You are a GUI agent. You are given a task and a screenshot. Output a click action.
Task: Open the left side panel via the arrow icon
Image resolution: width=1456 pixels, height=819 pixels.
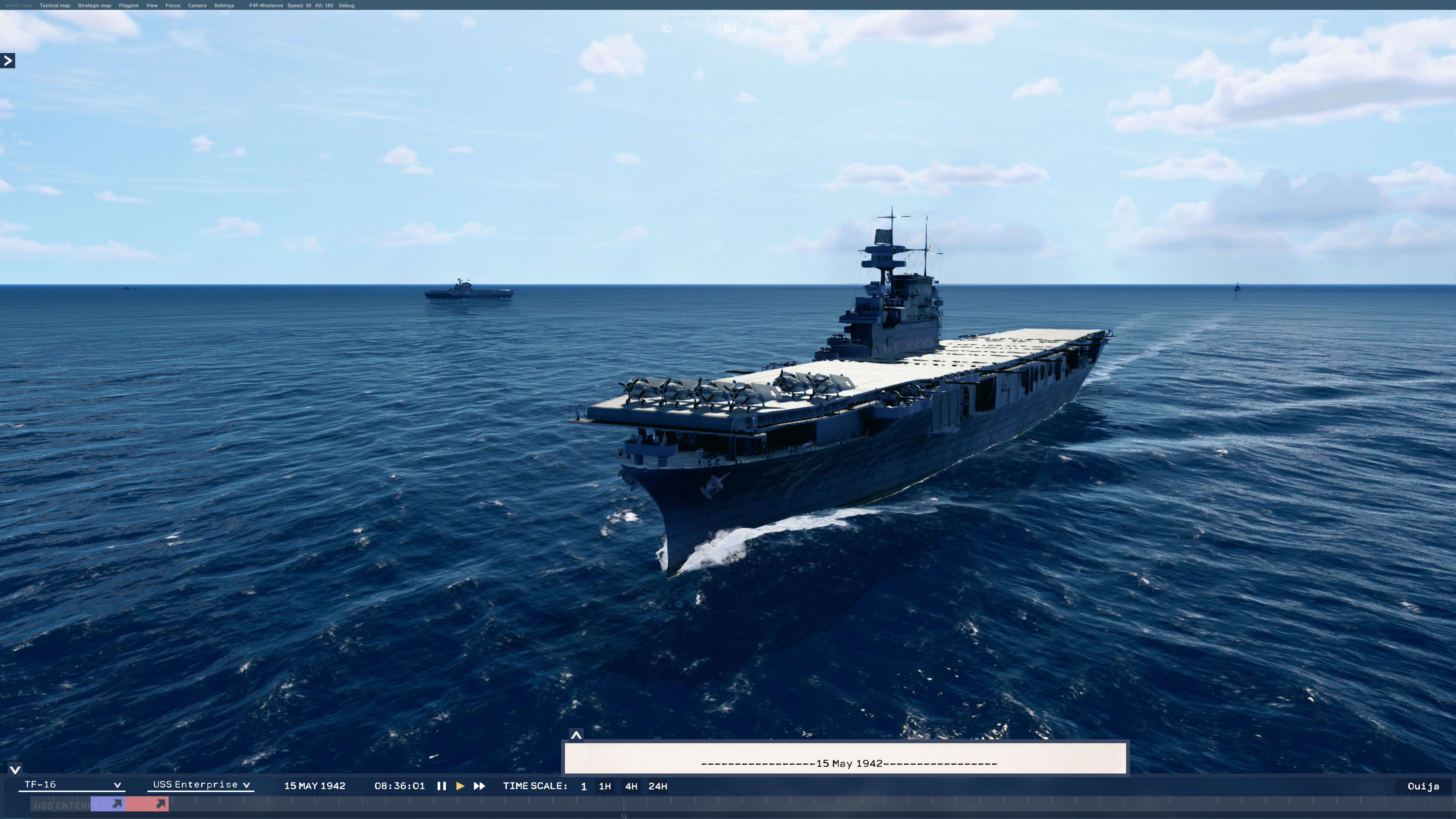(8, 61)
